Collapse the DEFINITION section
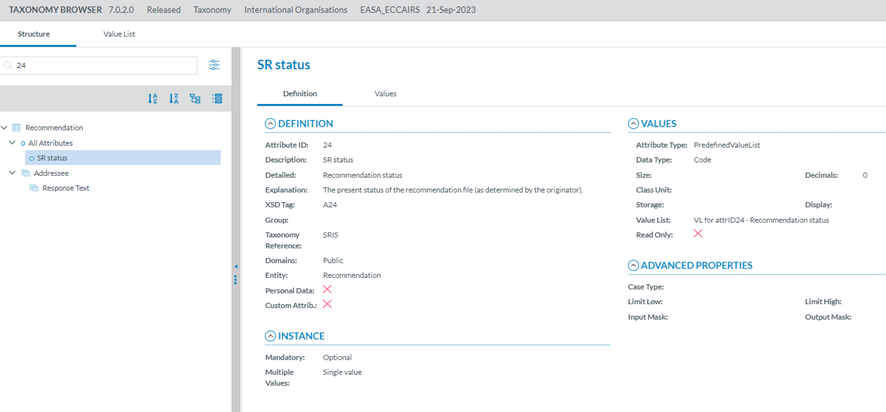Image resolution: width=886 pixels, height=412 pixels. coord(270,124)
